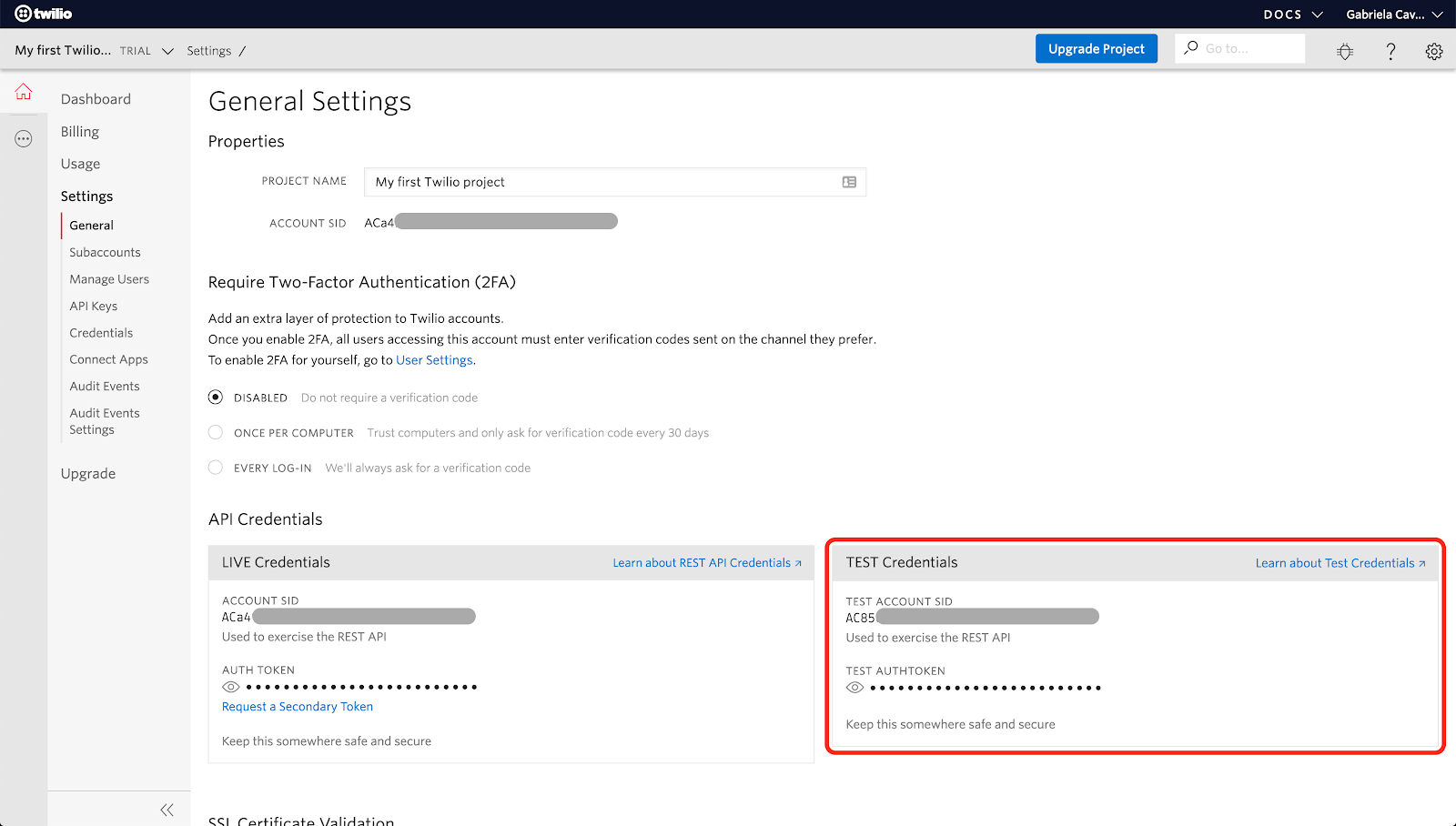Open Learn about Test Credentials link
The width and height of the screenshot is (1456, 826).
coord(1340,563)
